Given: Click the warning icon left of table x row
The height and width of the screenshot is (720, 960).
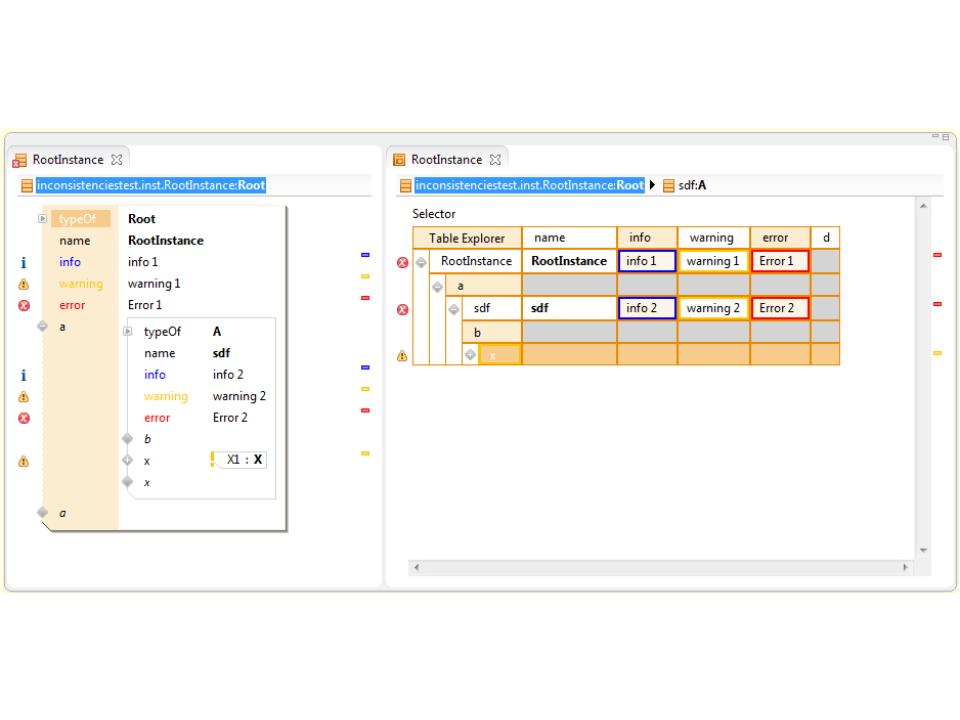Looking at the screenshot, I should 402,355.
